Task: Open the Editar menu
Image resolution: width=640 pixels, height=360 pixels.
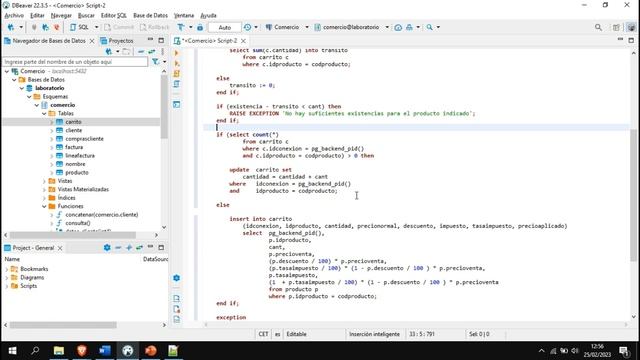Action: [x=37, y=16]
